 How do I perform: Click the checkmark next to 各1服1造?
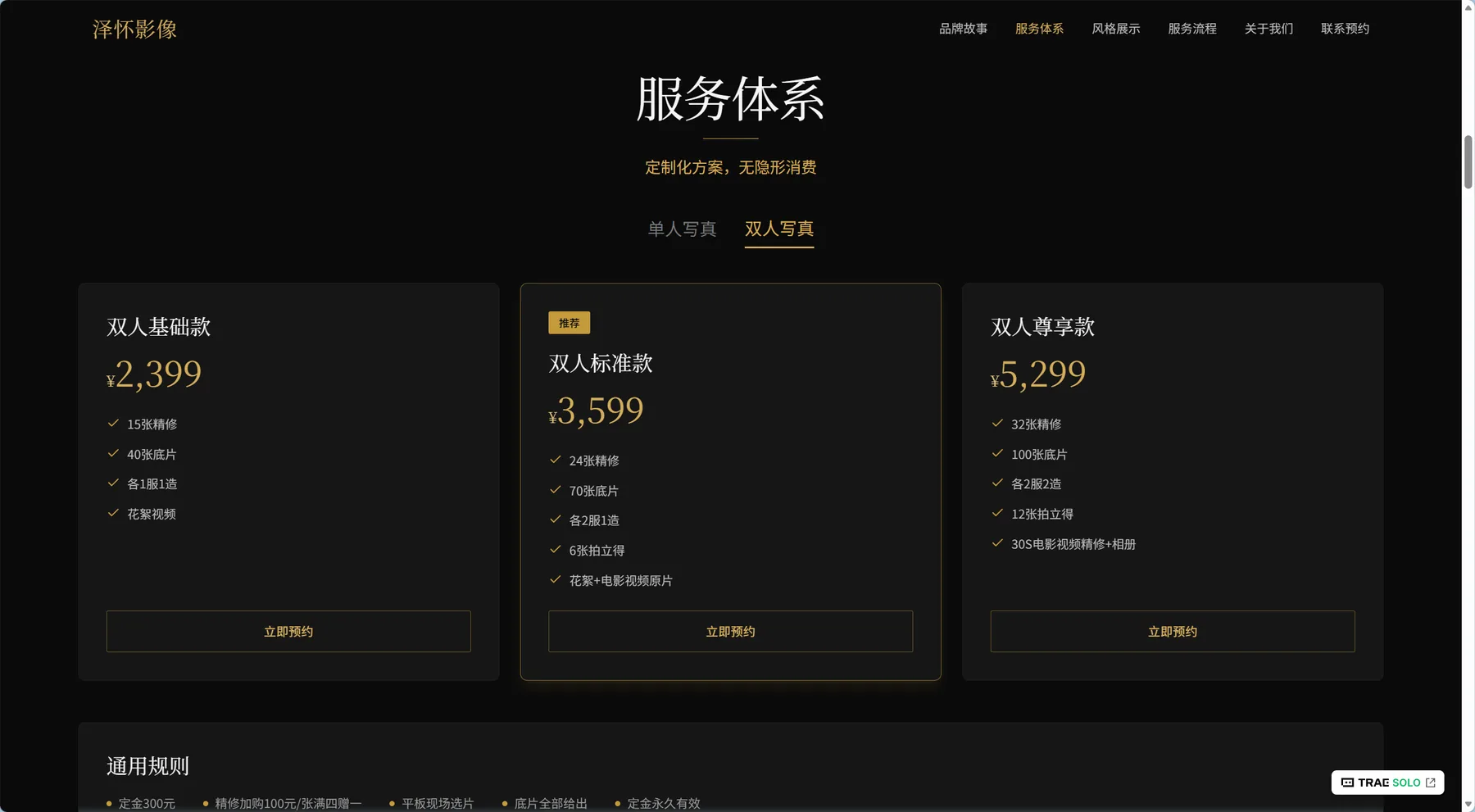click(113, 483)
